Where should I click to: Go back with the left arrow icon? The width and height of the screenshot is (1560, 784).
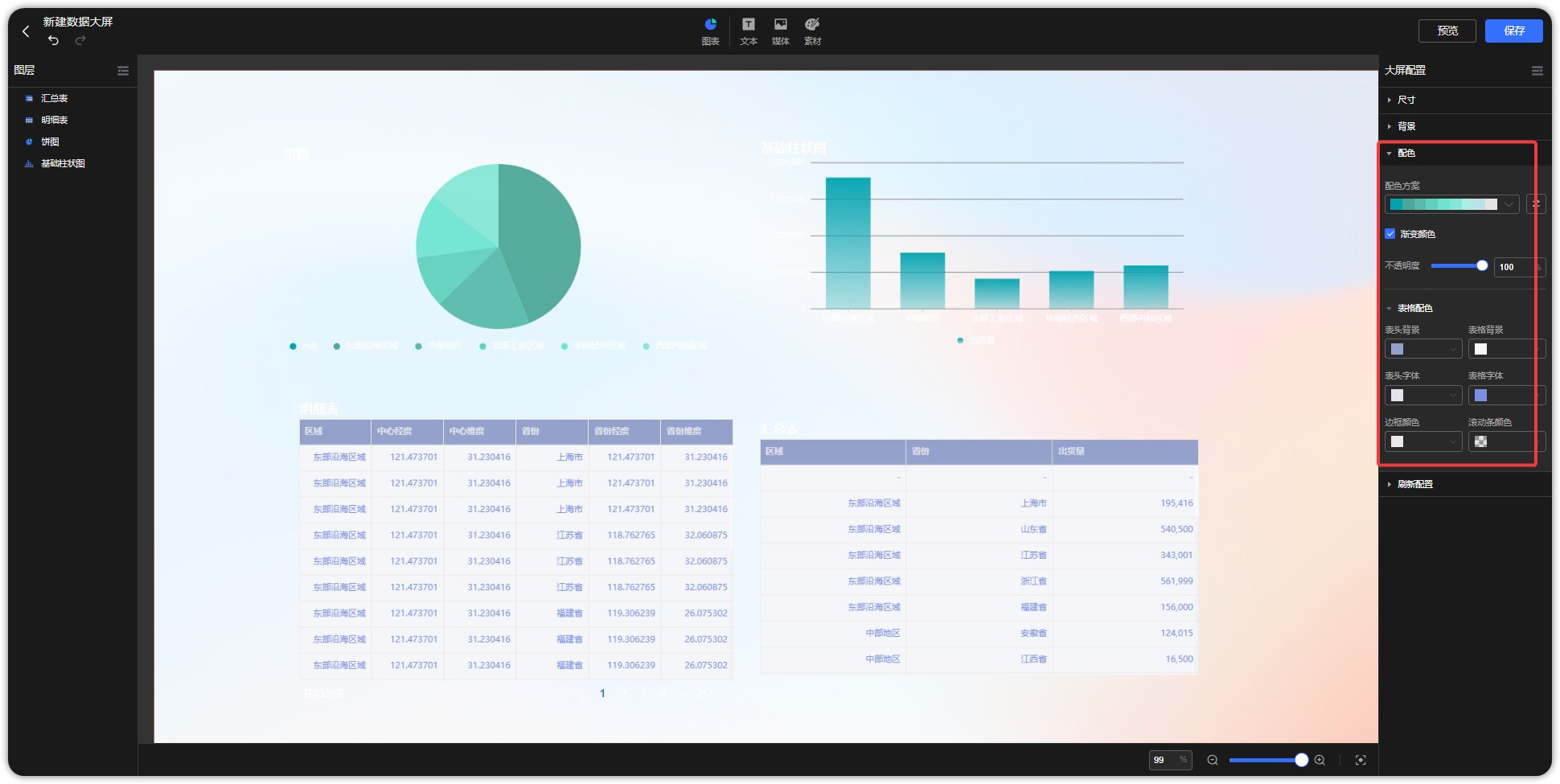pos(26,31)
